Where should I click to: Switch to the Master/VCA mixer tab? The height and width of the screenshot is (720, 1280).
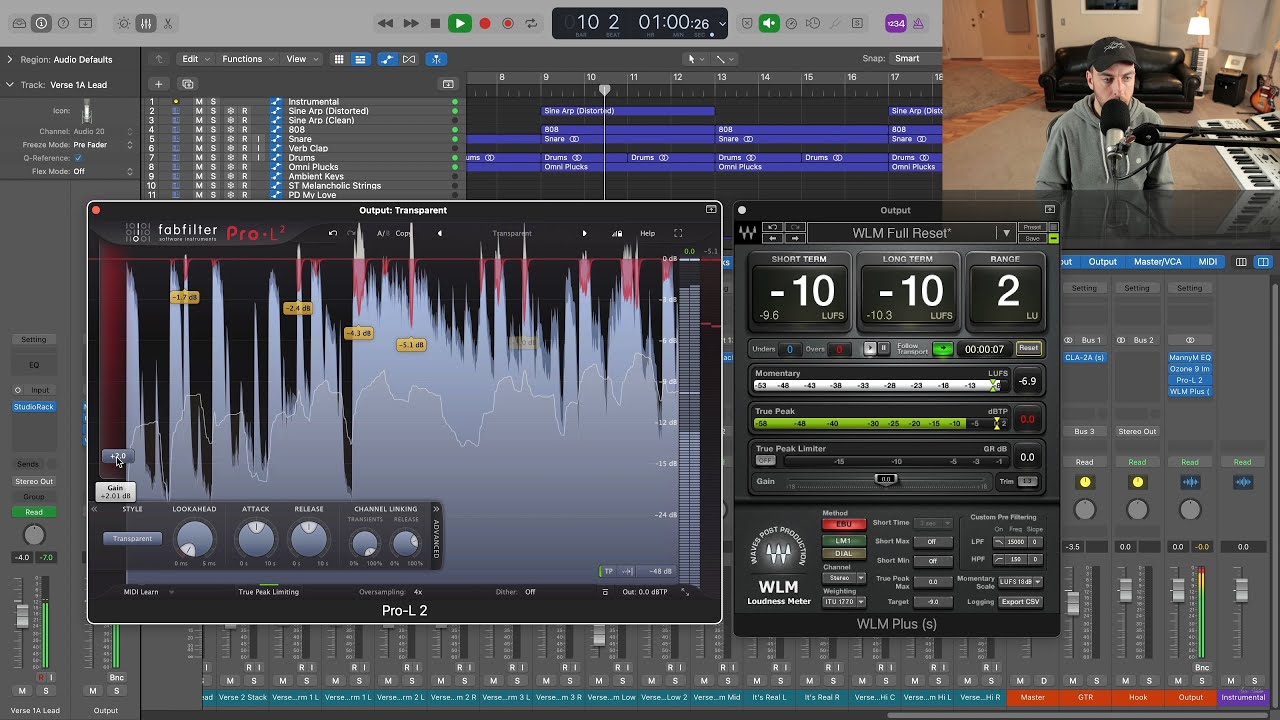click(x=1157, y=262)
